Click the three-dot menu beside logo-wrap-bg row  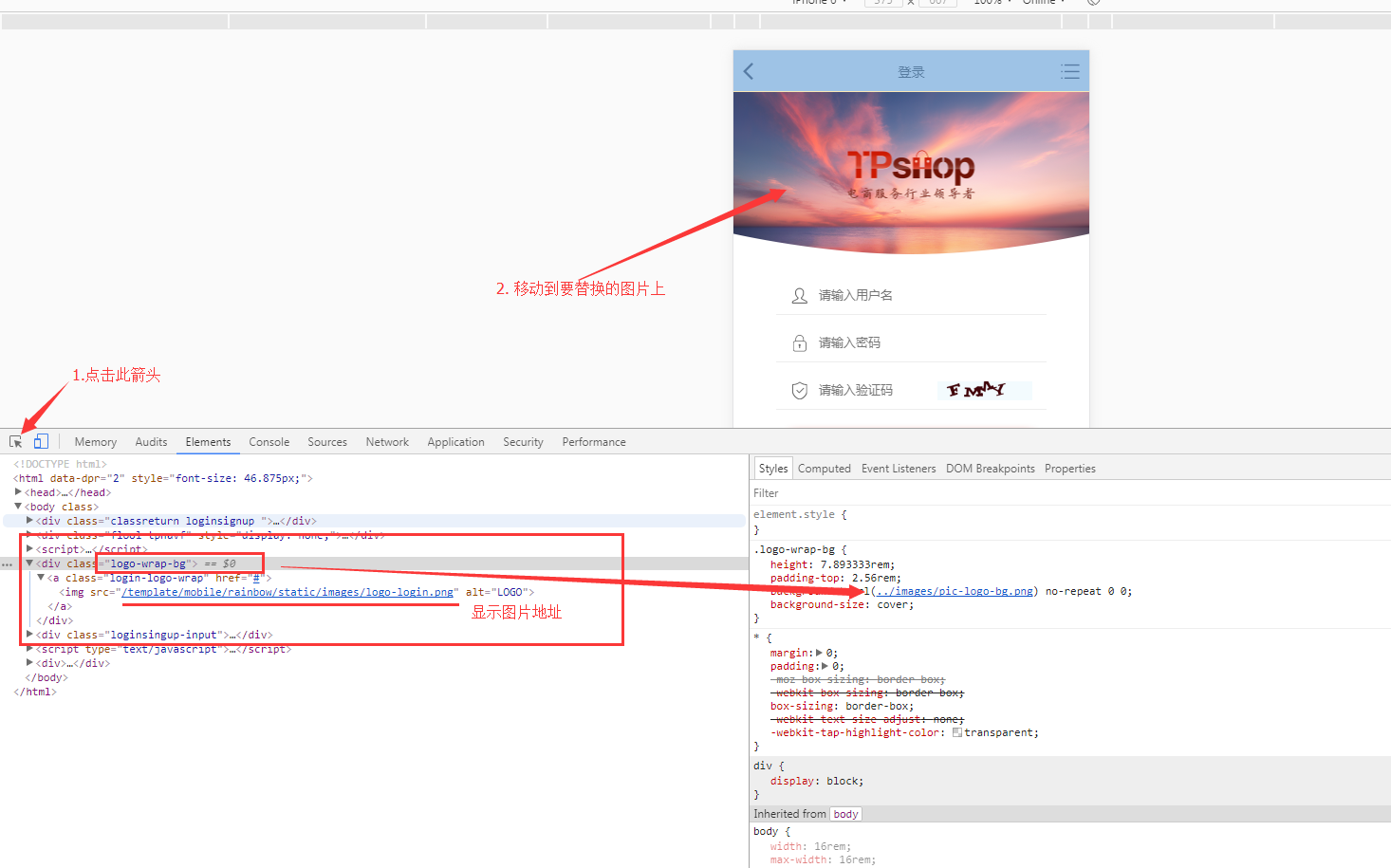click(x=8, y=564)
